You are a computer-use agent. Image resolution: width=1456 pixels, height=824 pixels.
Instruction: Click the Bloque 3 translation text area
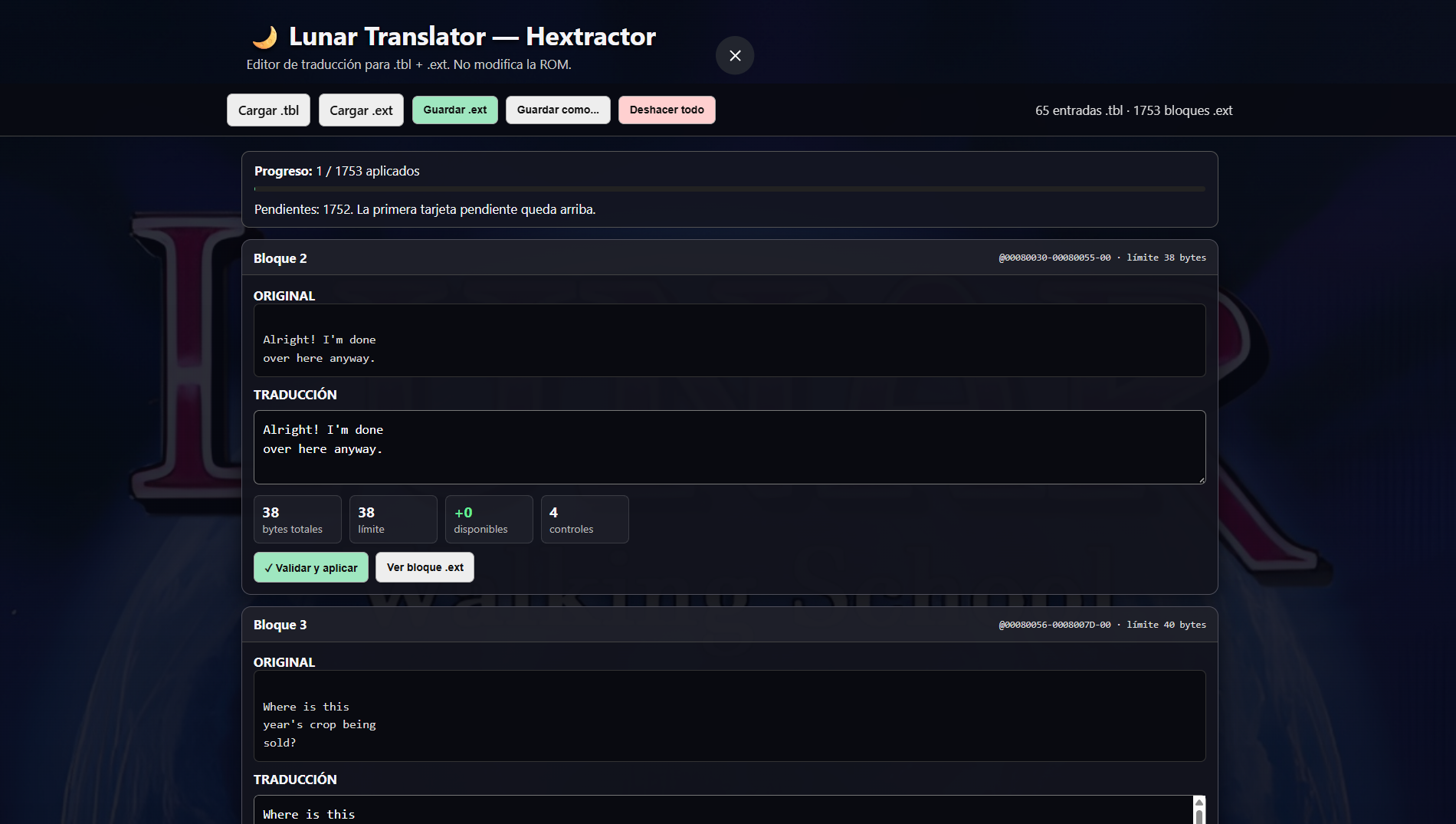[723, 809]
